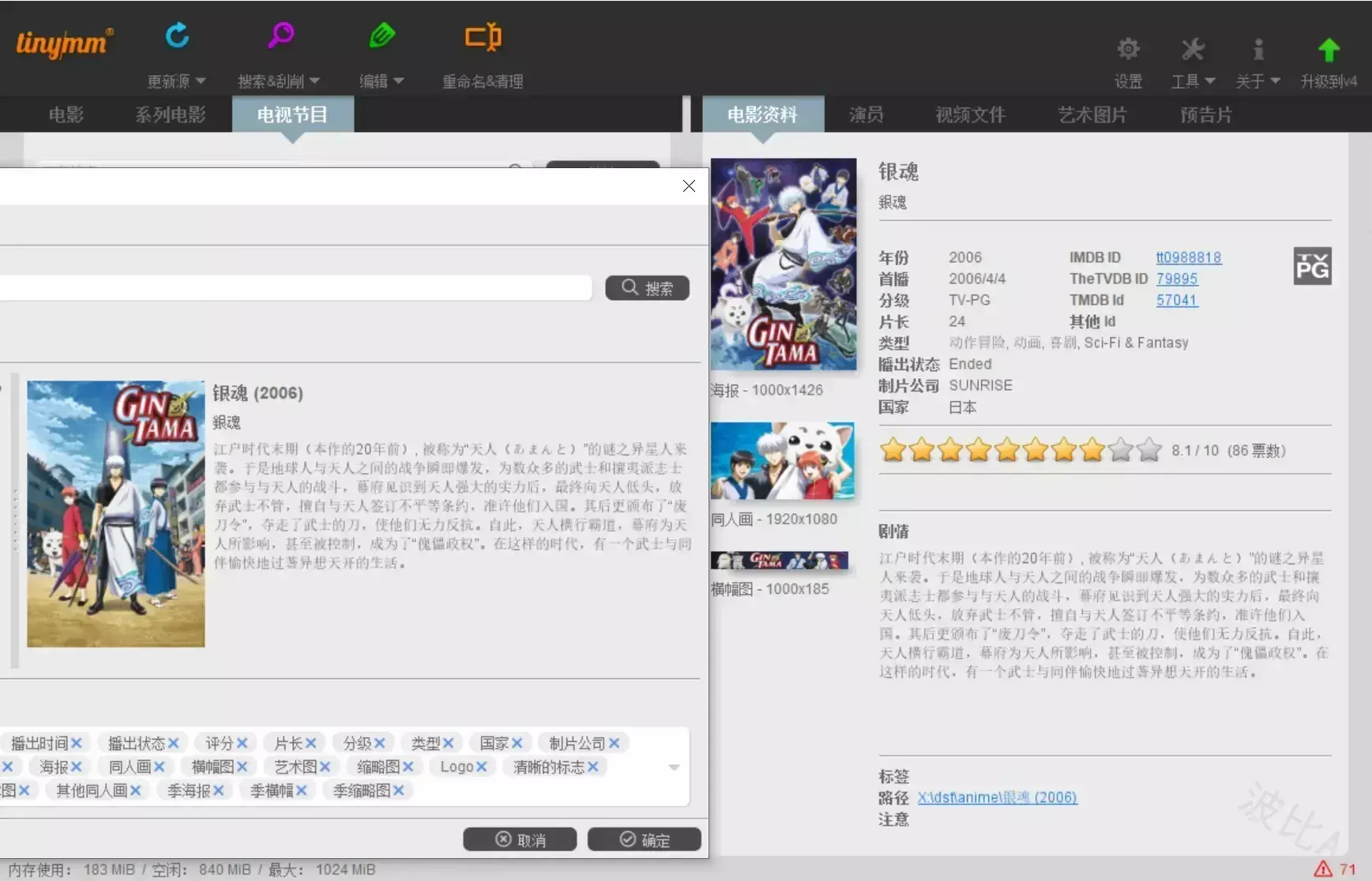1372x881 pixels.
Task: Click the fanart thumbnail labeled 1920x1080
Action: 783,461
